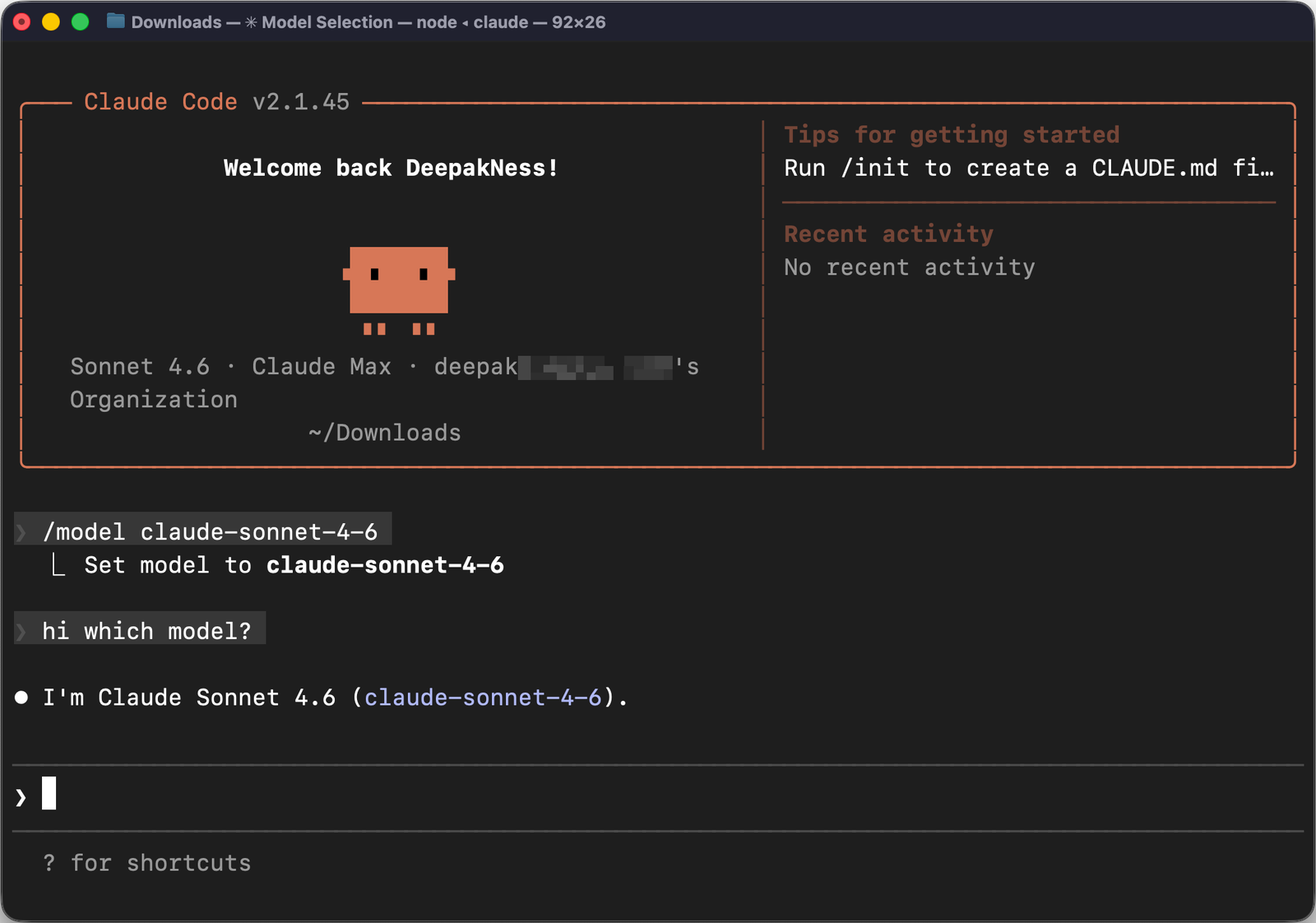
Task: Minimize the terminal with the yellow button
Action: 49,21
